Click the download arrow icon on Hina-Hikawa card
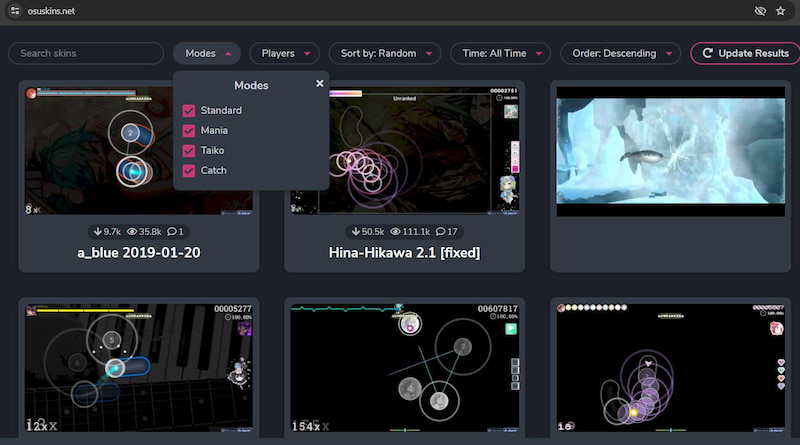This screenshot has height=445, width=800. pyautogui.click(x=356, y=232)
